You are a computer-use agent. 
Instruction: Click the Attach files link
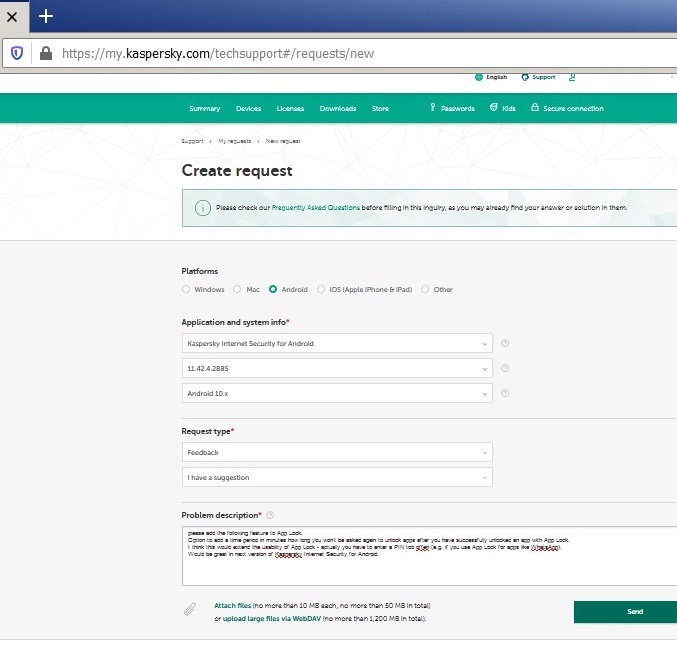point(232,606)
